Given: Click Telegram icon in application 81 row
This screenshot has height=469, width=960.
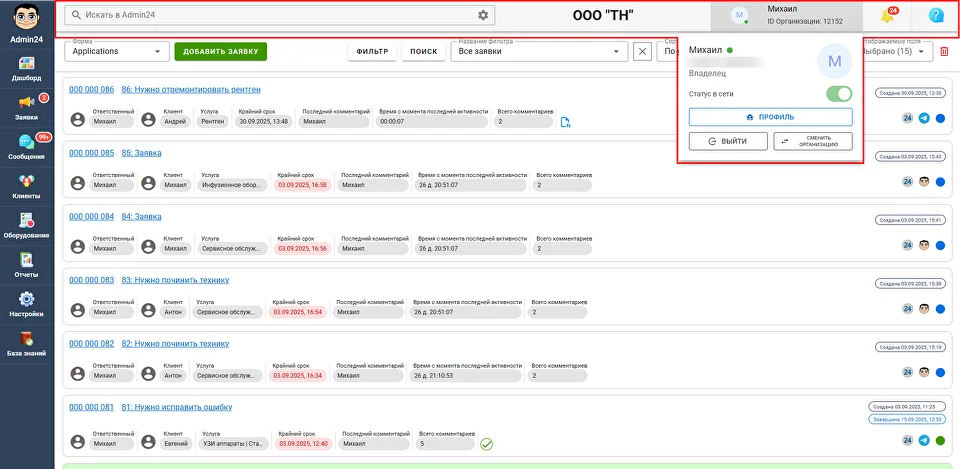Looking at the screenshot, I should click(924, 440).
